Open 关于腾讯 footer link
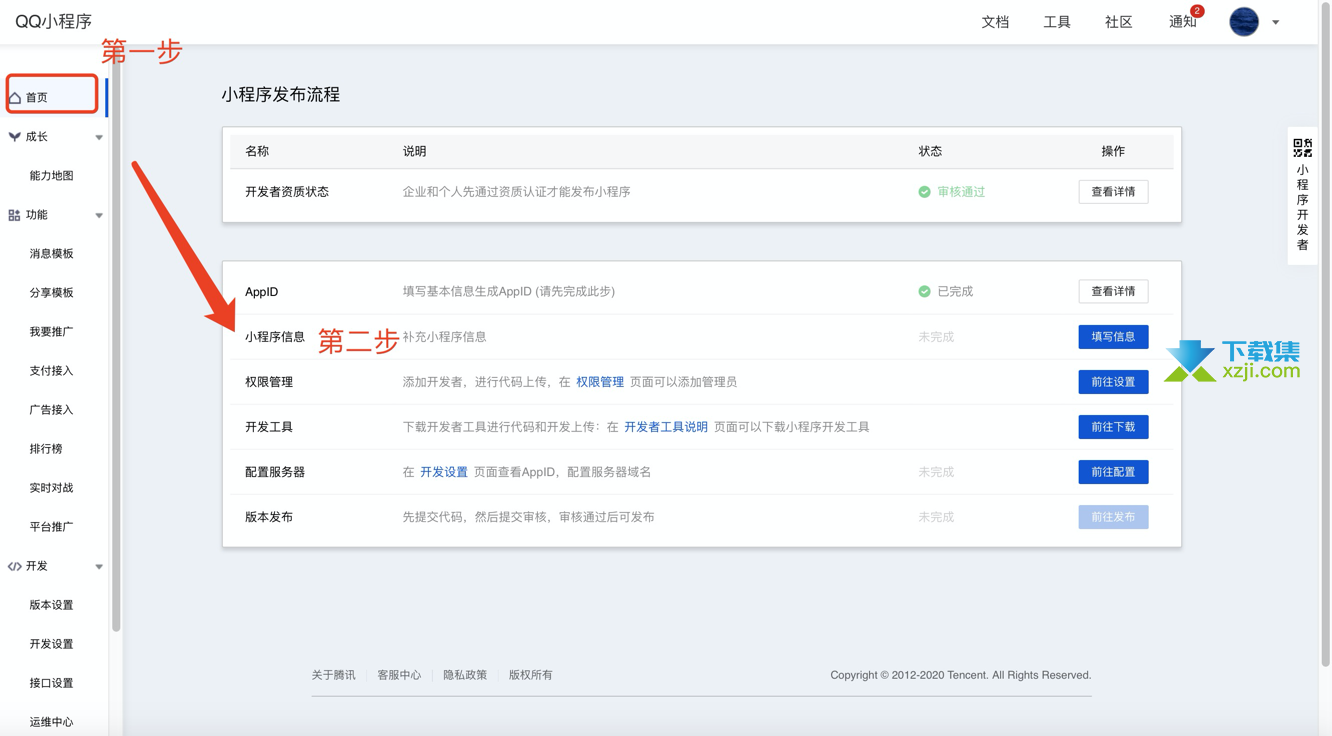The width and height of the screenshot is (1332, 736). coord(333,675)
